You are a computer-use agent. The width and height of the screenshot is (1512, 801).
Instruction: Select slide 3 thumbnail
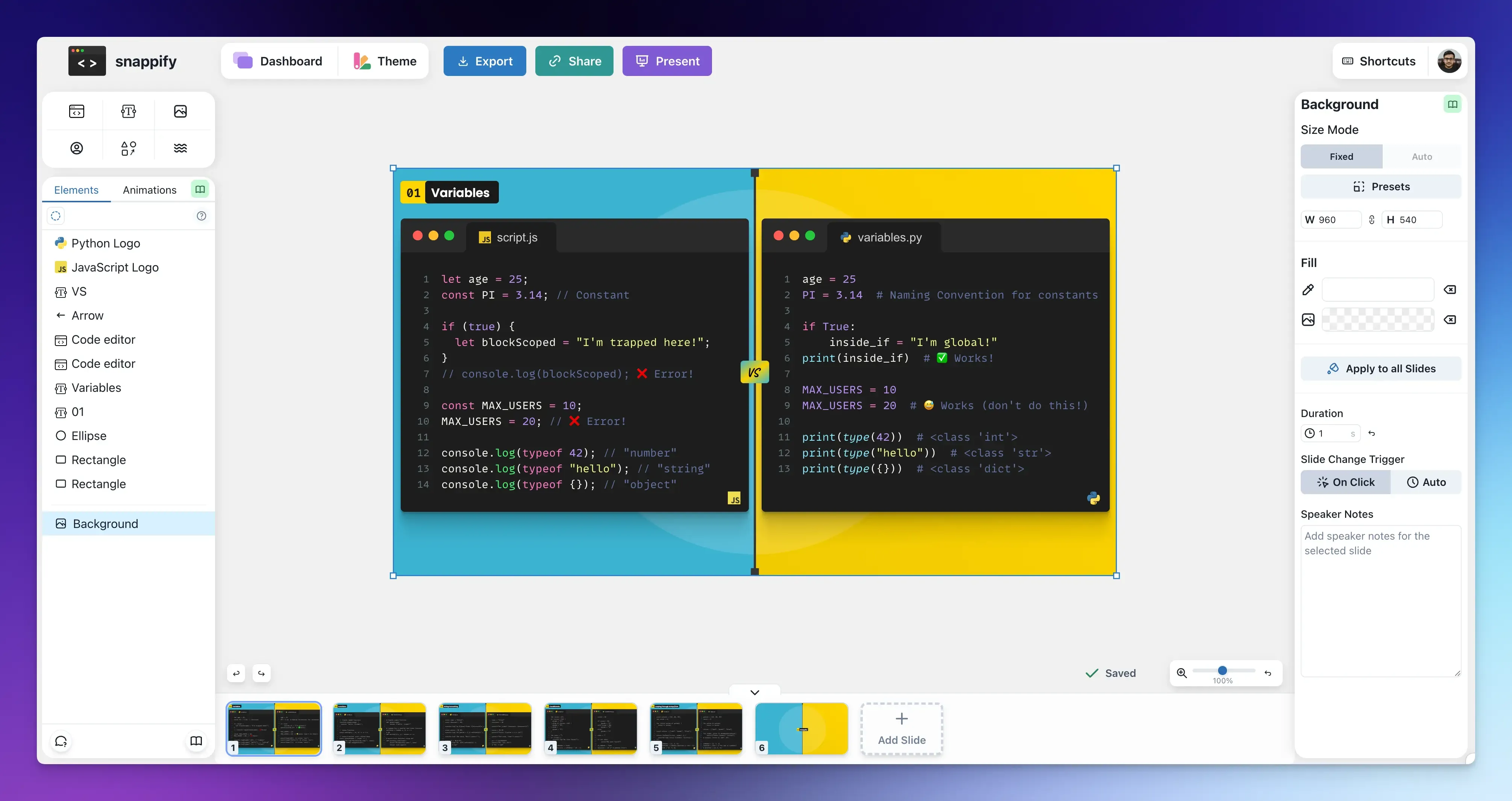(x=485, y=729)
